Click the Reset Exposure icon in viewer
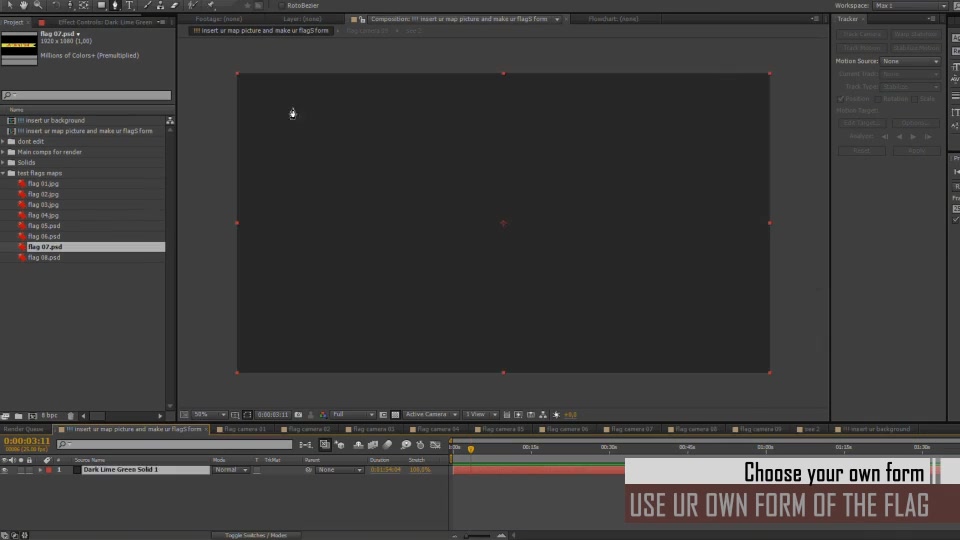The image size is (960, 540). click(x=556, y=414)
